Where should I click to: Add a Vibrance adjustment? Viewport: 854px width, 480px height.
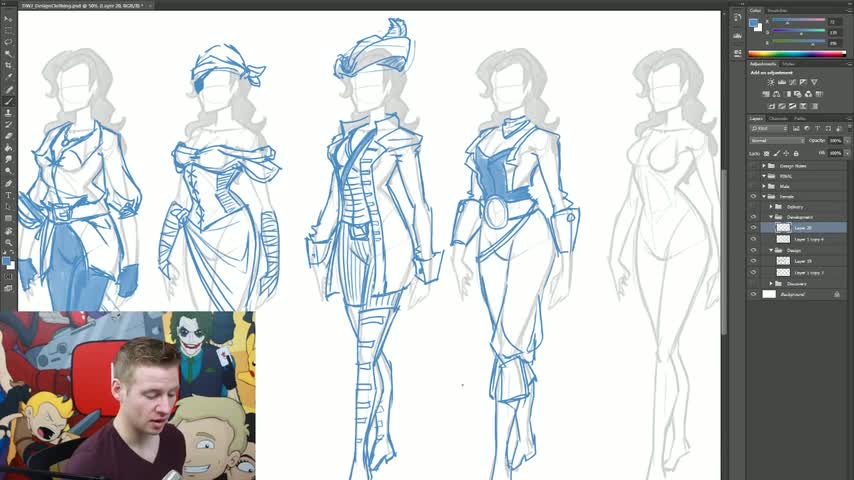[814, 82]
